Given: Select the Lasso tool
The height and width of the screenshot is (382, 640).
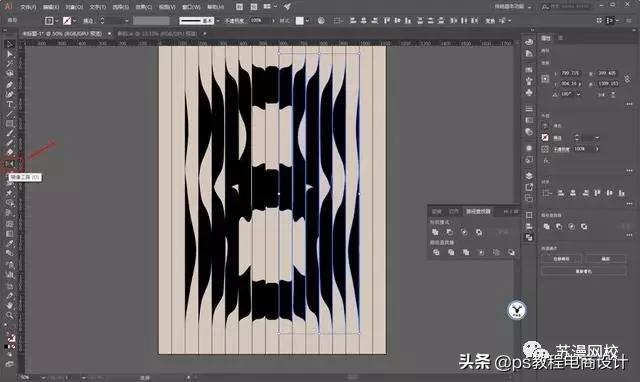Looking at the screenshot, I should click(x=10, y=73).
